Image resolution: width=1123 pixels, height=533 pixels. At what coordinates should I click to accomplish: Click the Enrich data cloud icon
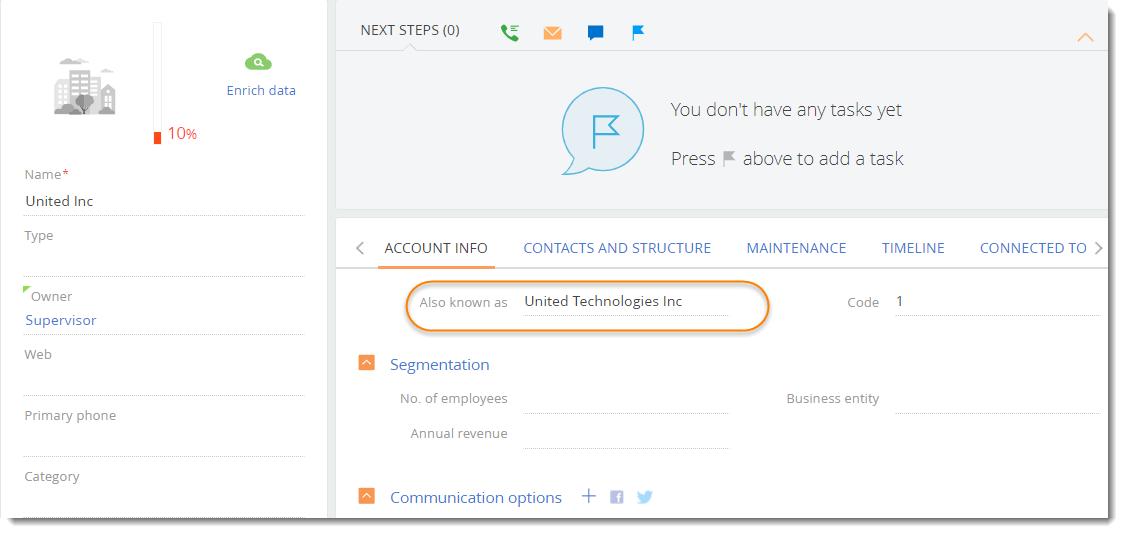pos(258,62)
